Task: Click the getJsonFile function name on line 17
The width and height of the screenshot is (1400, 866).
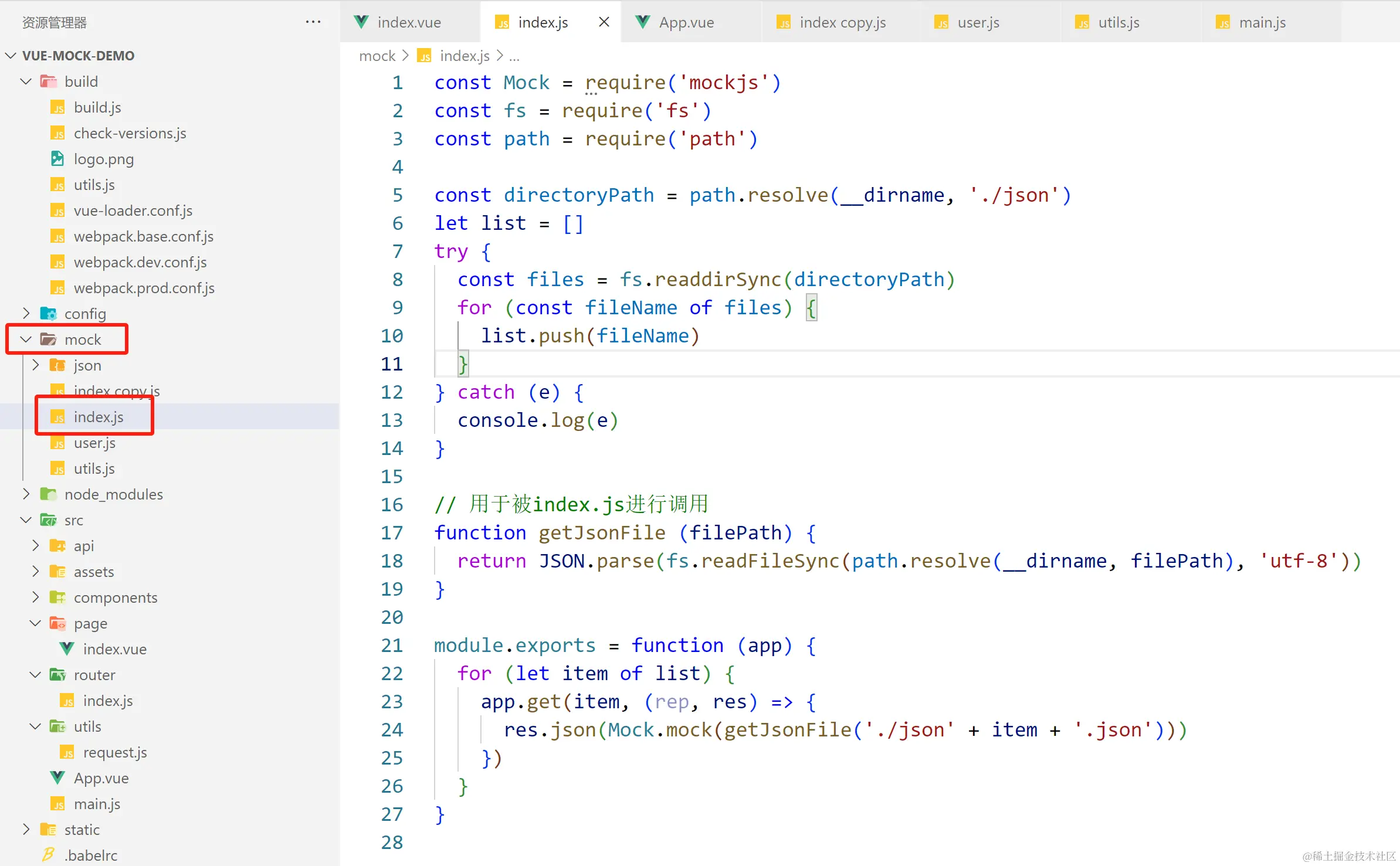Action: 602,533
